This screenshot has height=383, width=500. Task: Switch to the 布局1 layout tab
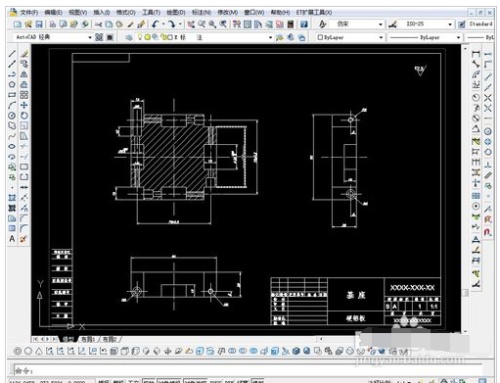(x=88, y=339)
